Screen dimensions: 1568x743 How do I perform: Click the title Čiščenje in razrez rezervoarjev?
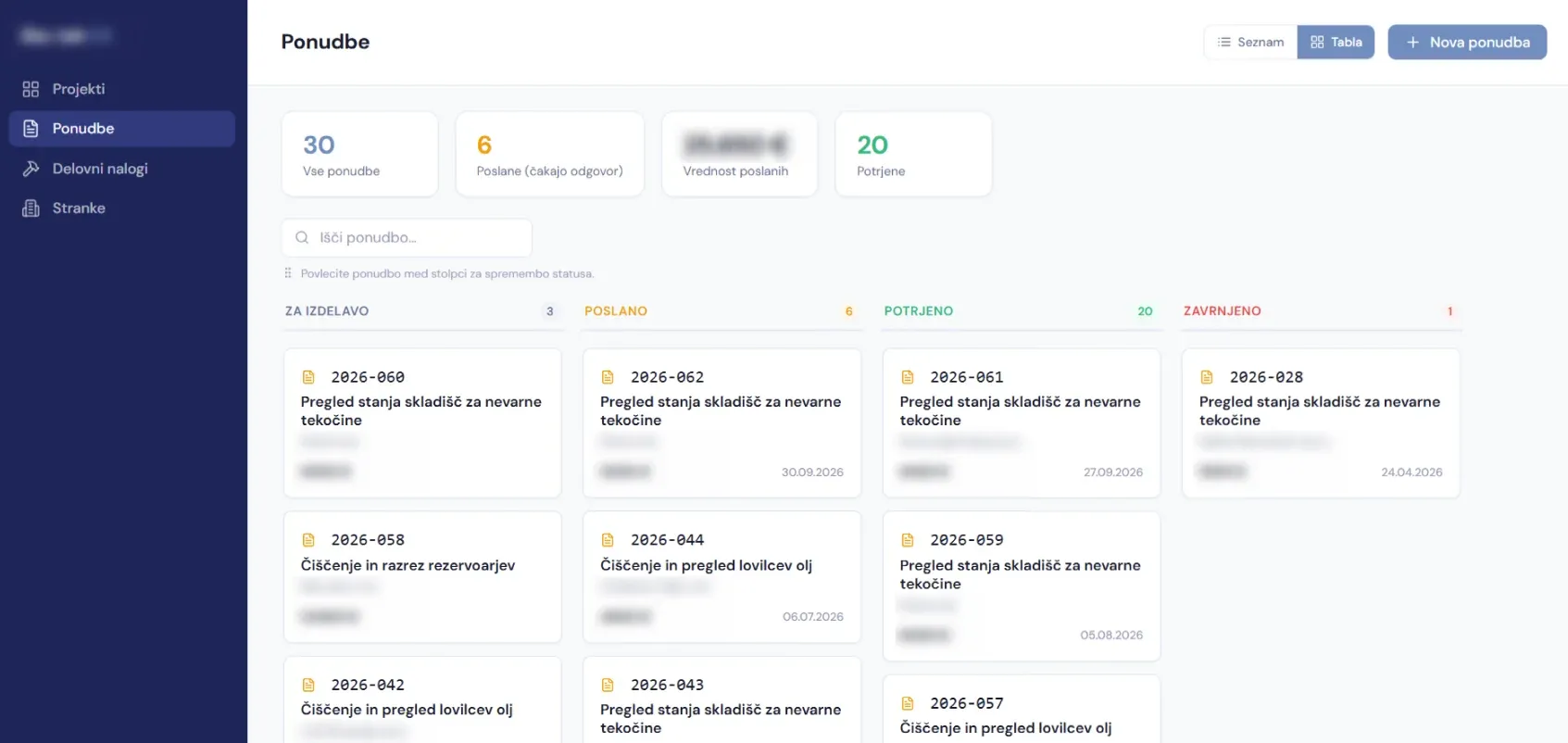408,566
